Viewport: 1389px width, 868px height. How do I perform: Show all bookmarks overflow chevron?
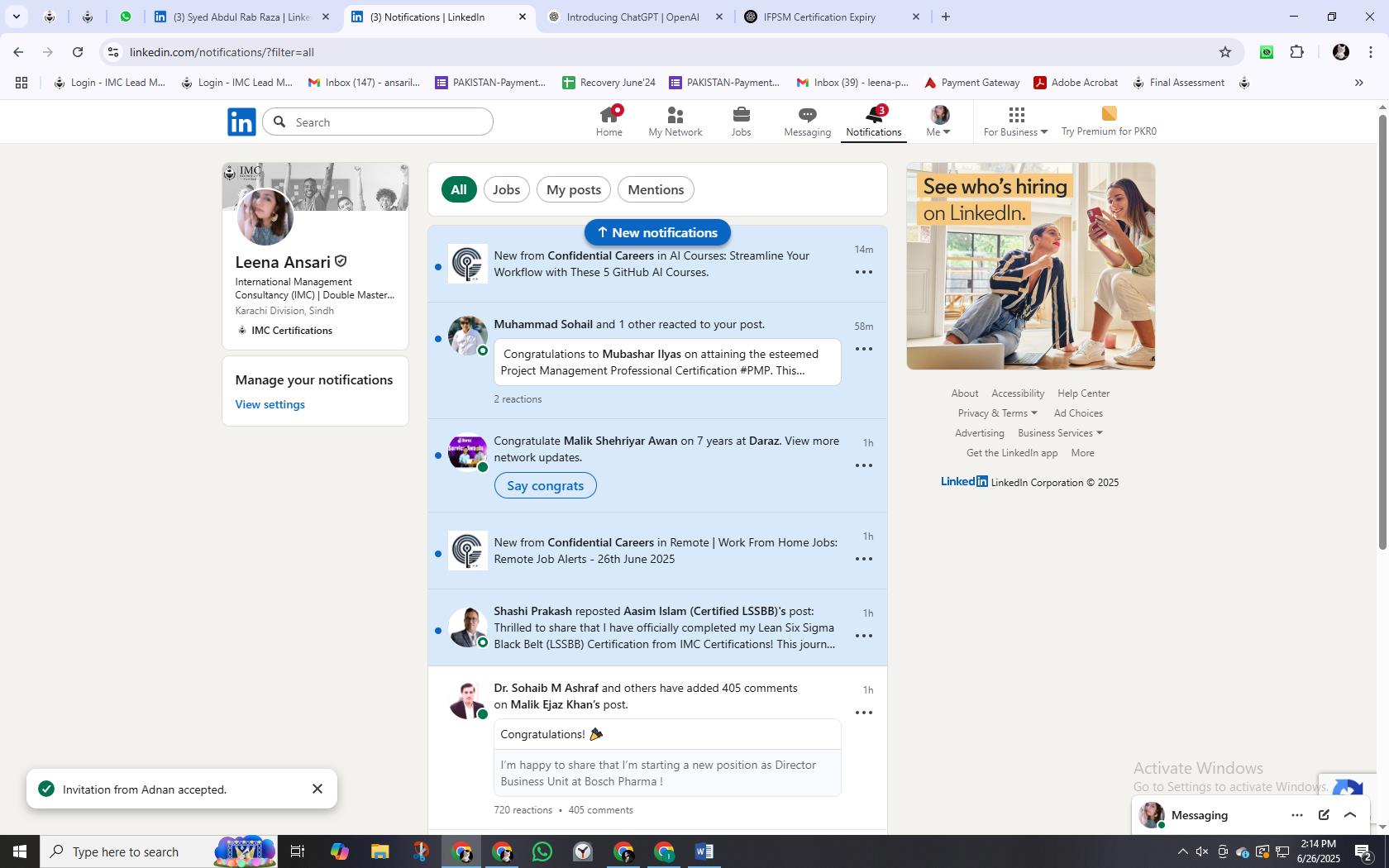[x=1358, y=83]
